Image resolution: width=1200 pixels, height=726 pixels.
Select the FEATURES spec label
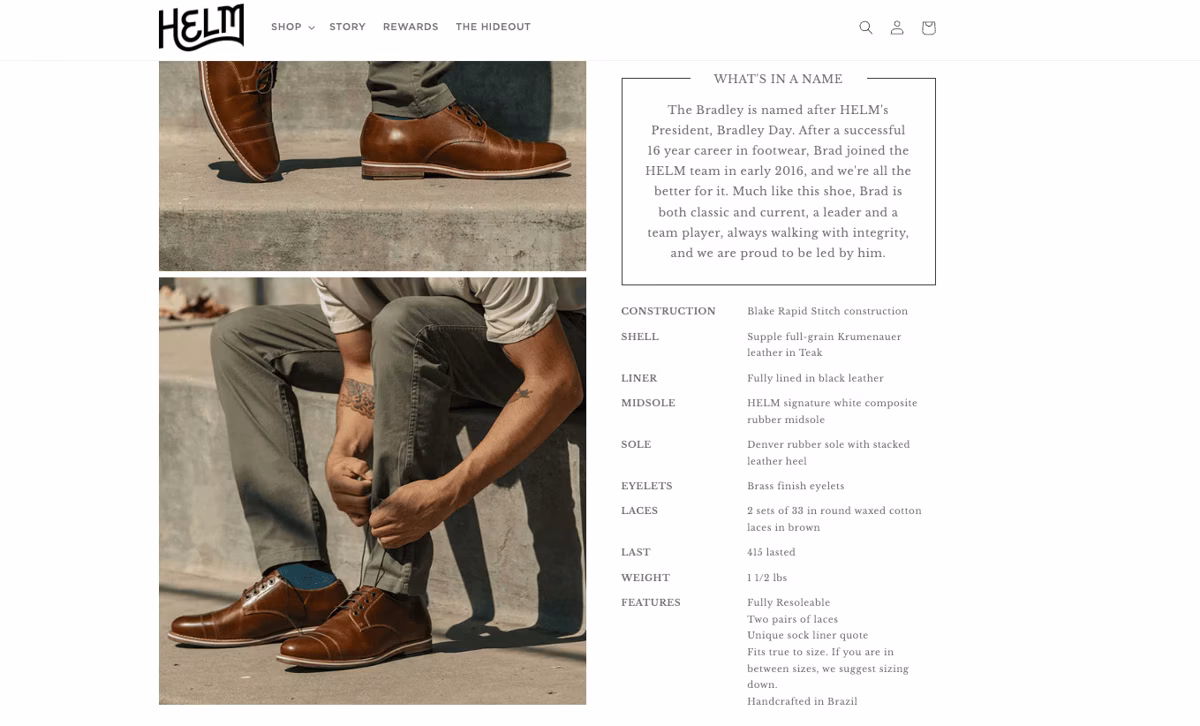[650, 603]
